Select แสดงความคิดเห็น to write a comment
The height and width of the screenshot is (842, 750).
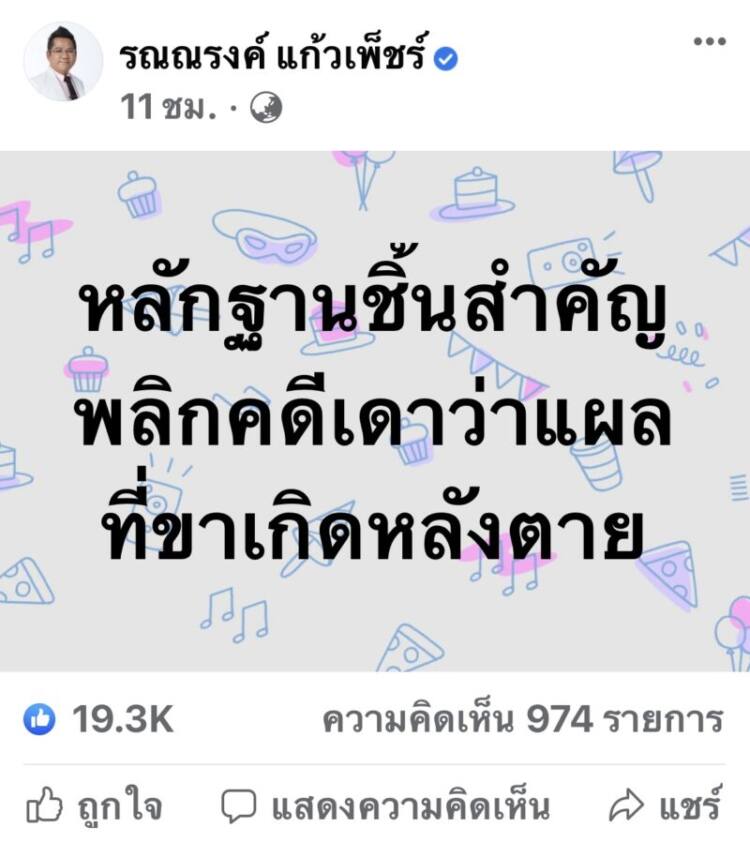(x=411, y=804)
